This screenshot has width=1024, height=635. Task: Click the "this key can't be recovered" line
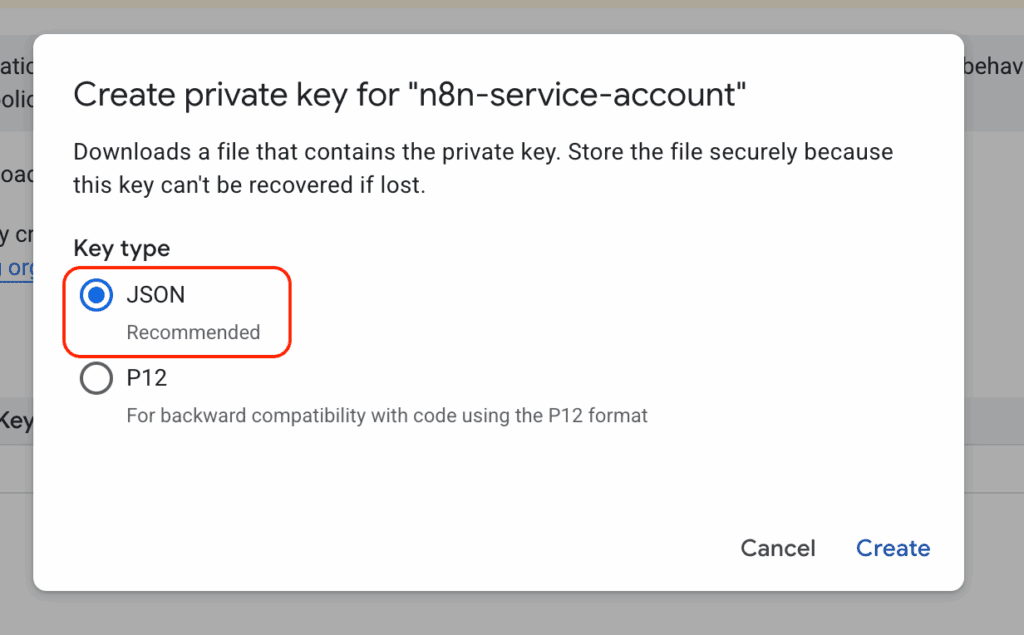[249, 185]
